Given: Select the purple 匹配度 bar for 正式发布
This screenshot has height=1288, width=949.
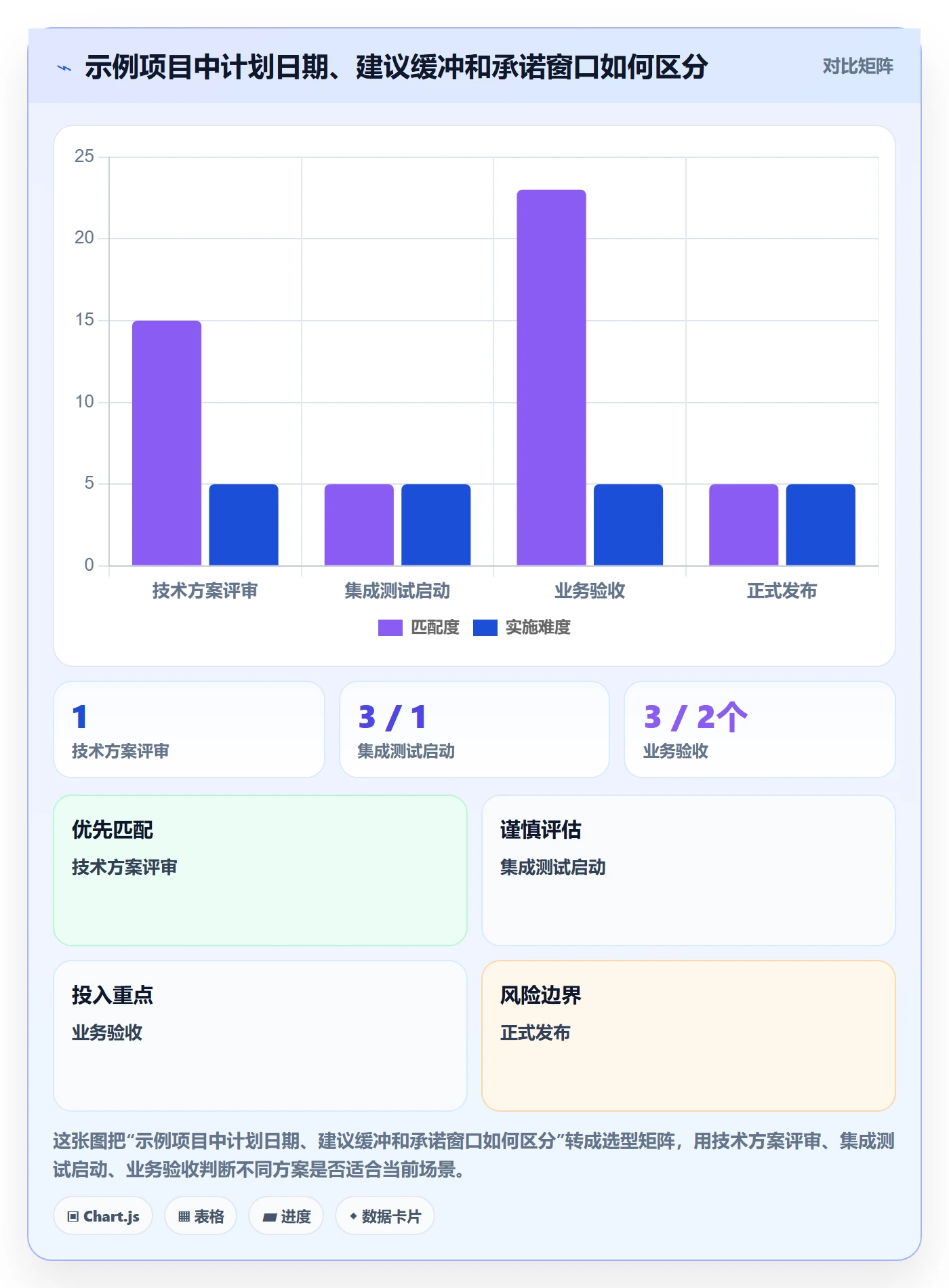Looking at the screenshot, I should click(744, 525).
